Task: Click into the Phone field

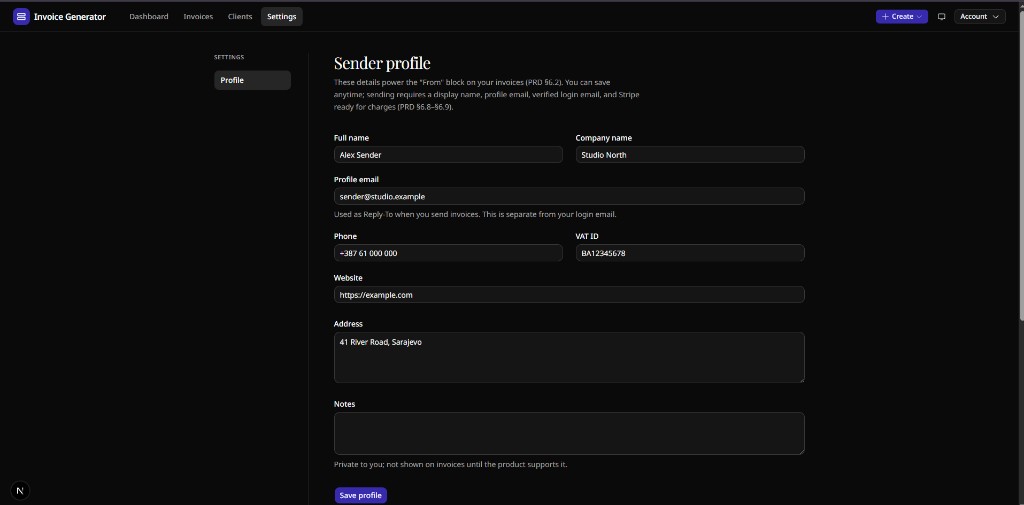Action: click(x=448, y=253)
